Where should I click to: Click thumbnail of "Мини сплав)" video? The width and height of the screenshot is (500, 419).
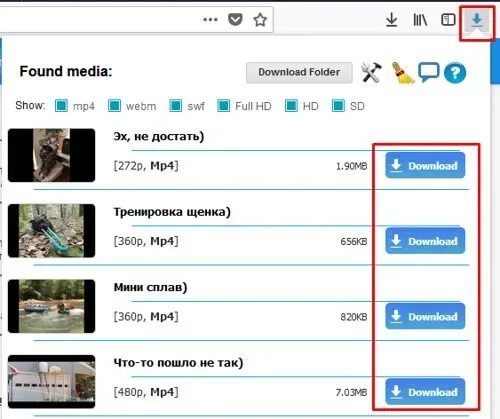pyautogui.click(x=52, y=306)
